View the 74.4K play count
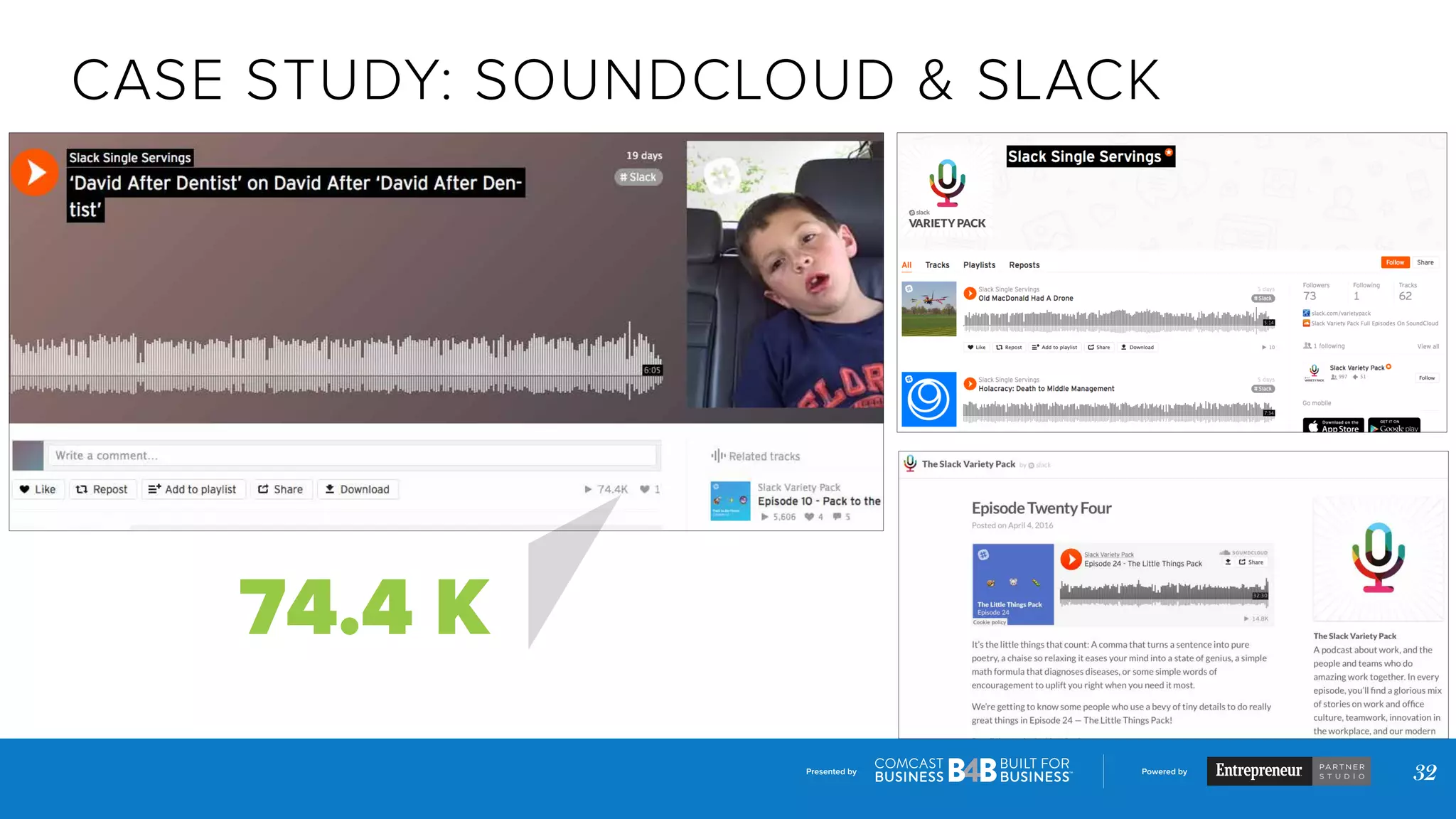The image size is (1456, 819). [606, 489]
